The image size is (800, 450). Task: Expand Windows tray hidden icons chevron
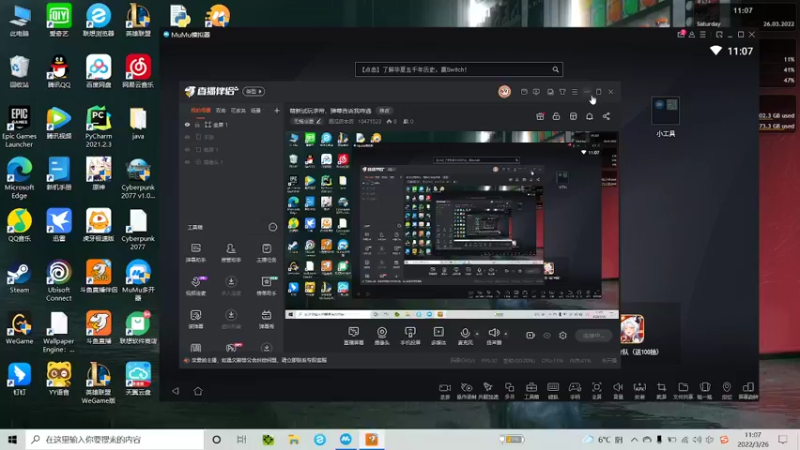634,439
